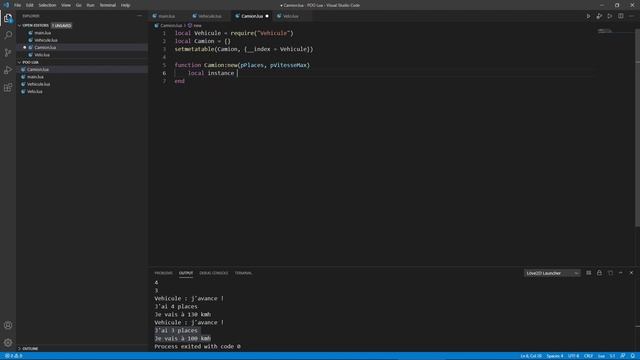Screen dimensions: 640x360
Task: Open editor More Actions ellipsis
Action: click(x=631, y=16)
